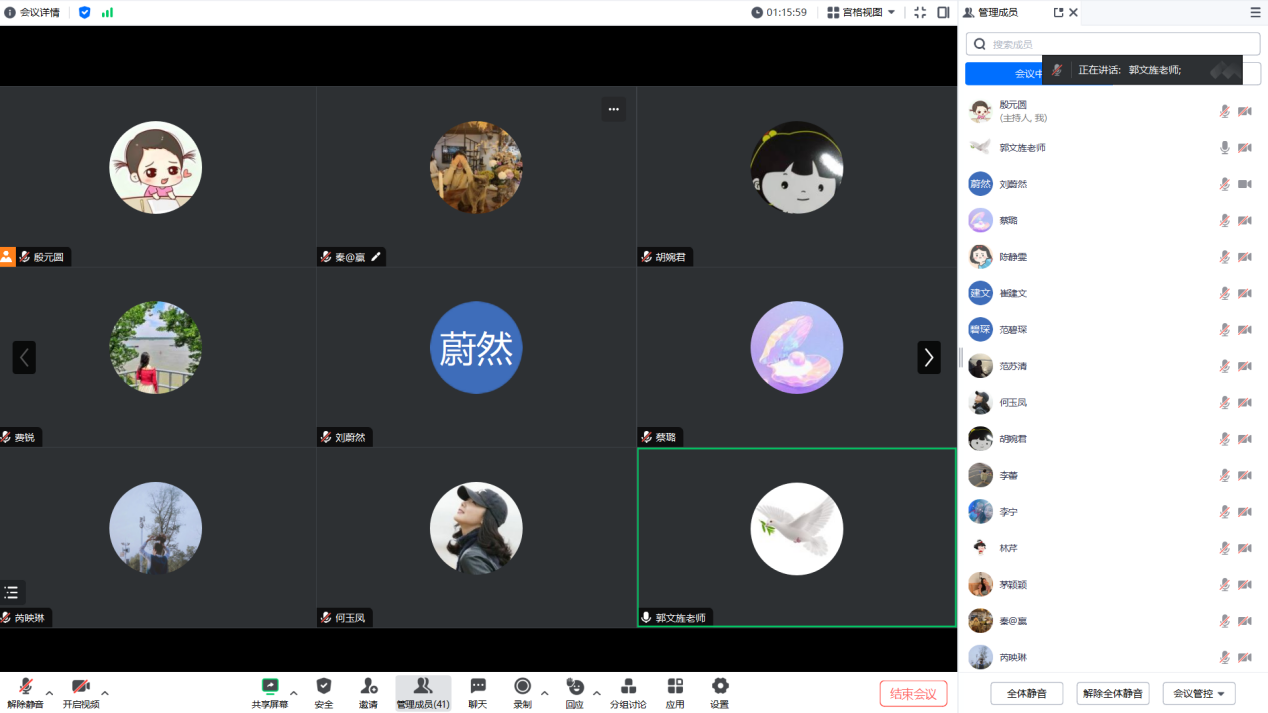Open 会议详情 at top left
Image resolution: width=1268 pixels, height=713 pixels.
point(32,13)
